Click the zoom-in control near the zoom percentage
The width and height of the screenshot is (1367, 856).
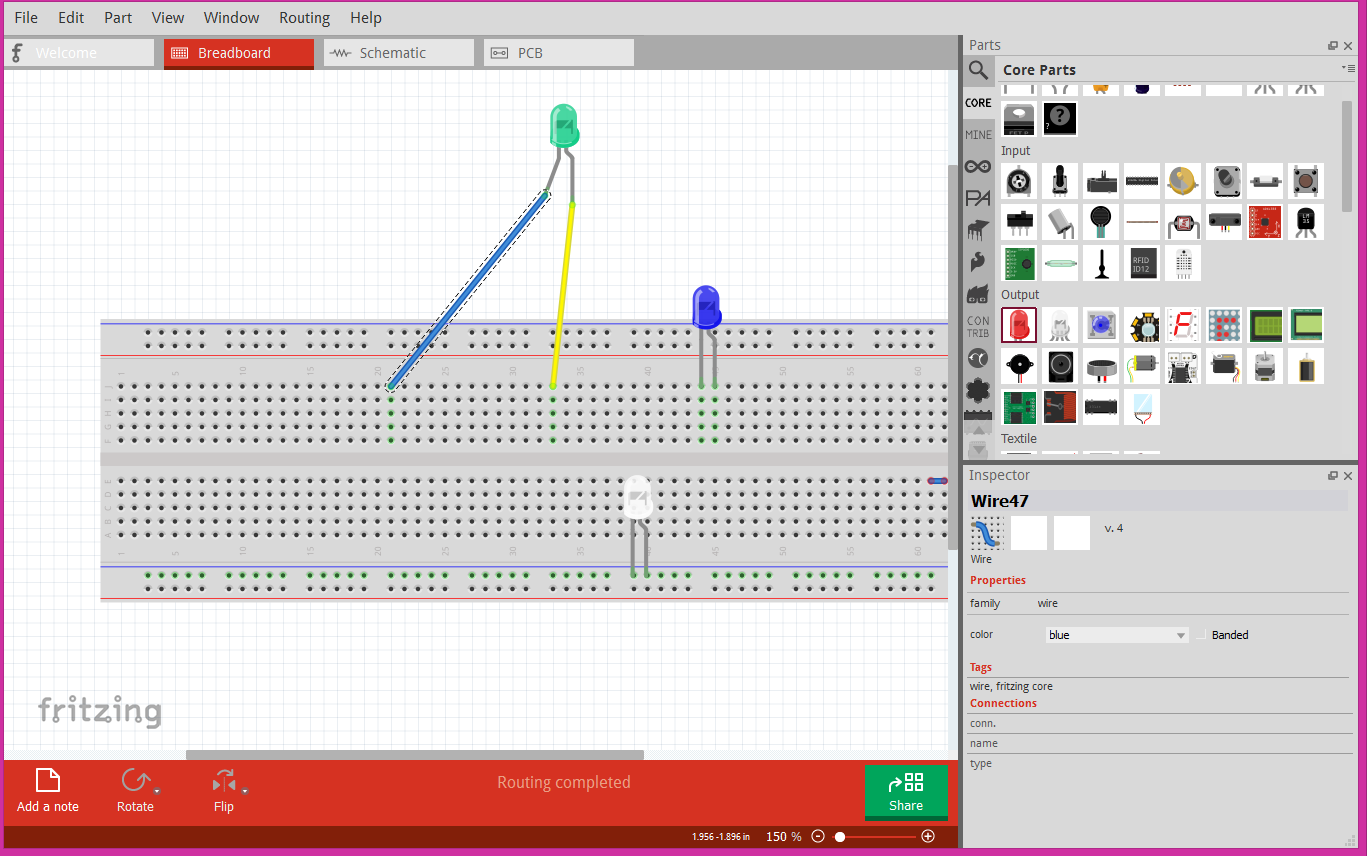coord(927,836)
